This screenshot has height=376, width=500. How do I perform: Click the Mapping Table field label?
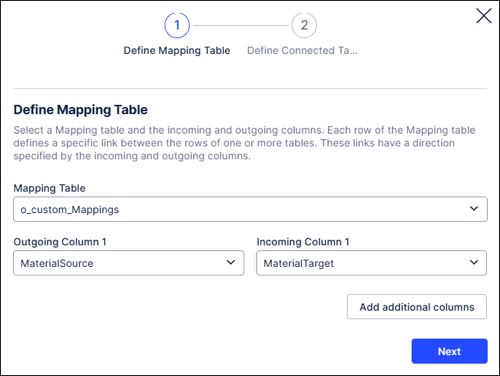pyautogui.click(x=49, y=188)
